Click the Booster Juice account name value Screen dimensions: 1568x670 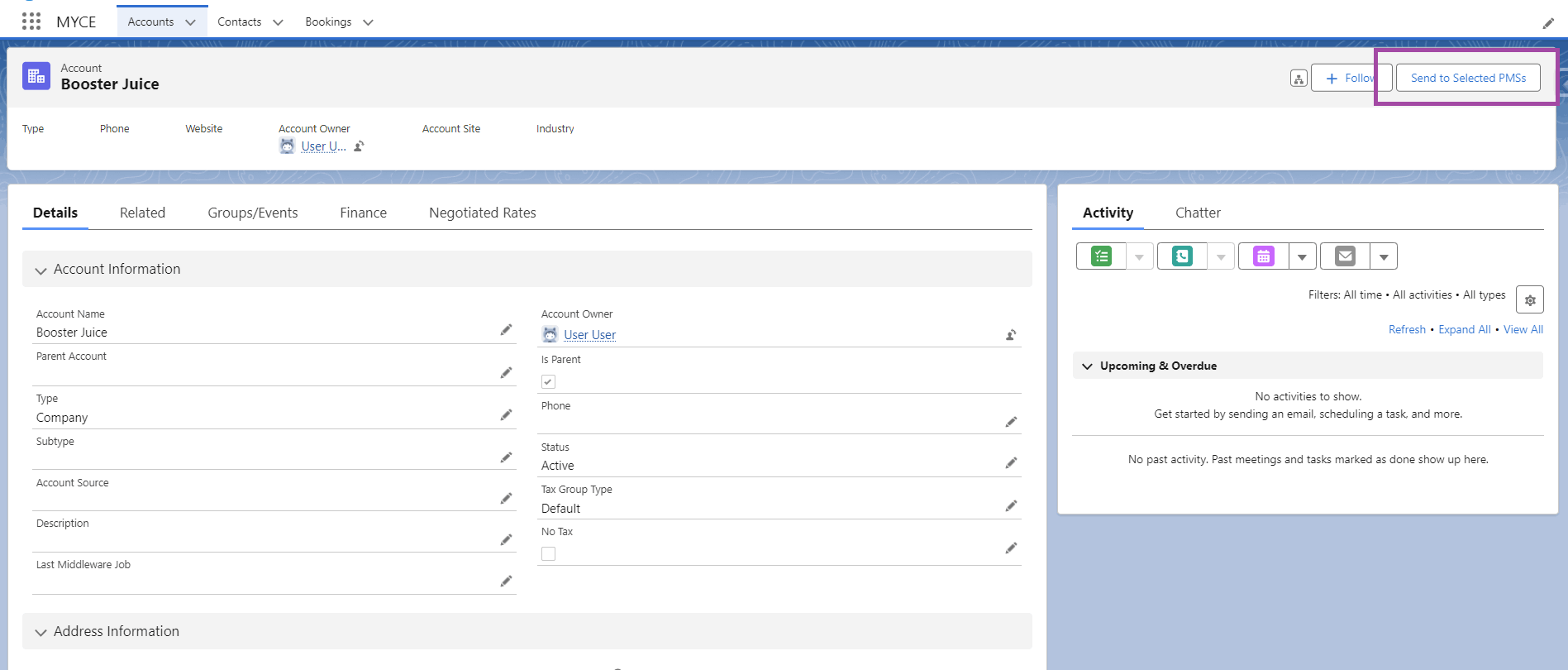point(72,333)
